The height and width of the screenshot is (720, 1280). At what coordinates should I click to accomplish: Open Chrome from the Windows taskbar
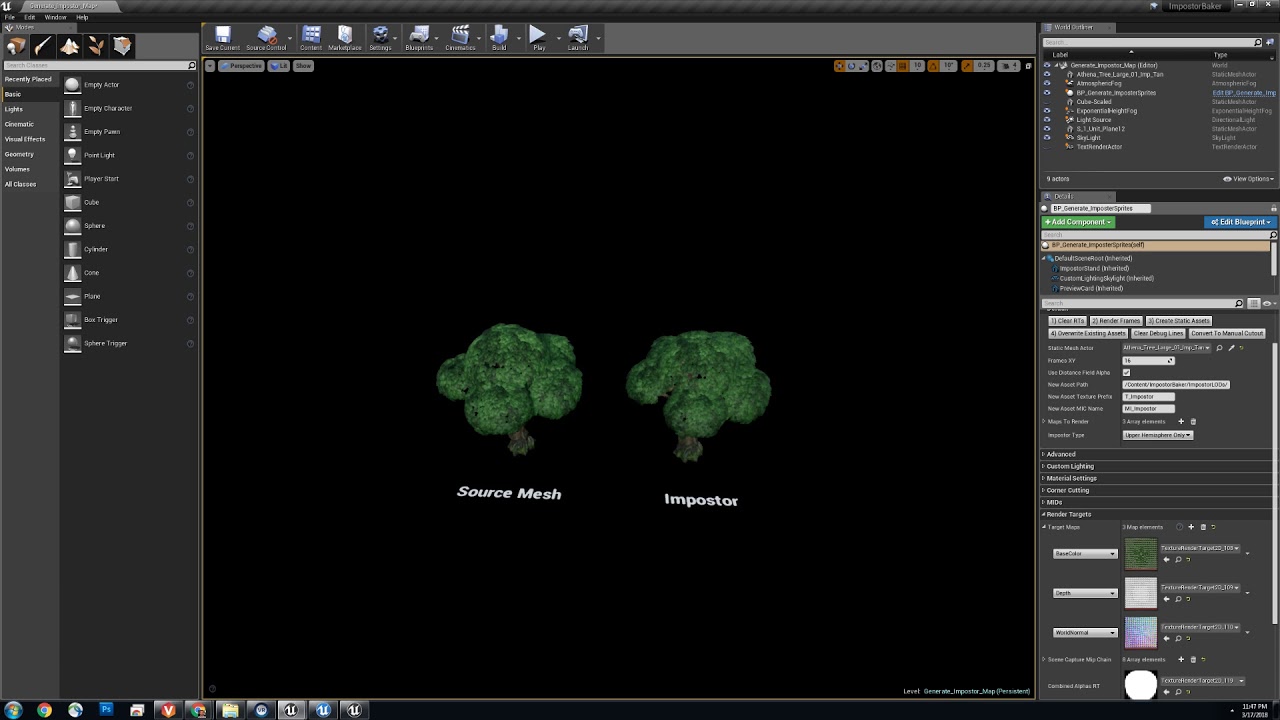click(44, 710)
